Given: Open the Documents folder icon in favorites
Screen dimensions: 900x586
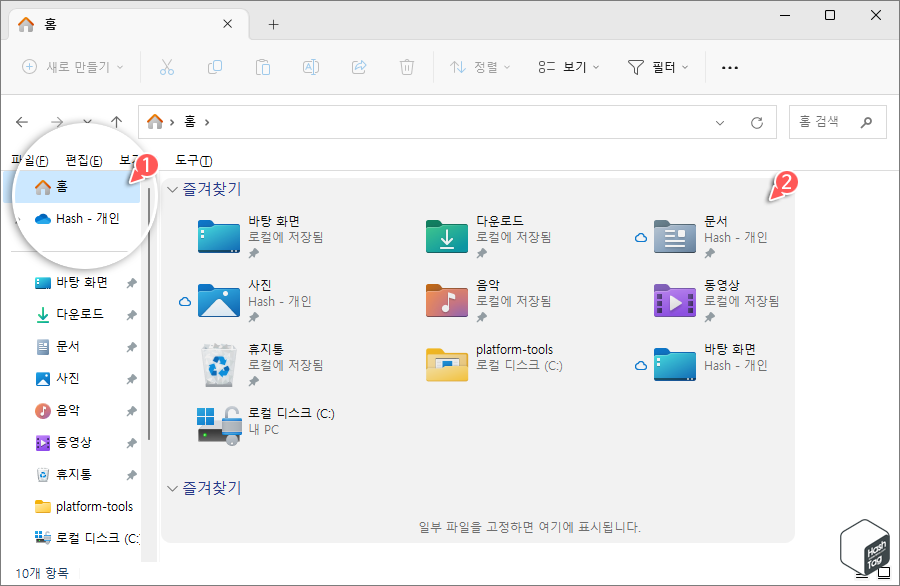Looking at the screenshot, I should pyautogui.click(x=674, y=236).
